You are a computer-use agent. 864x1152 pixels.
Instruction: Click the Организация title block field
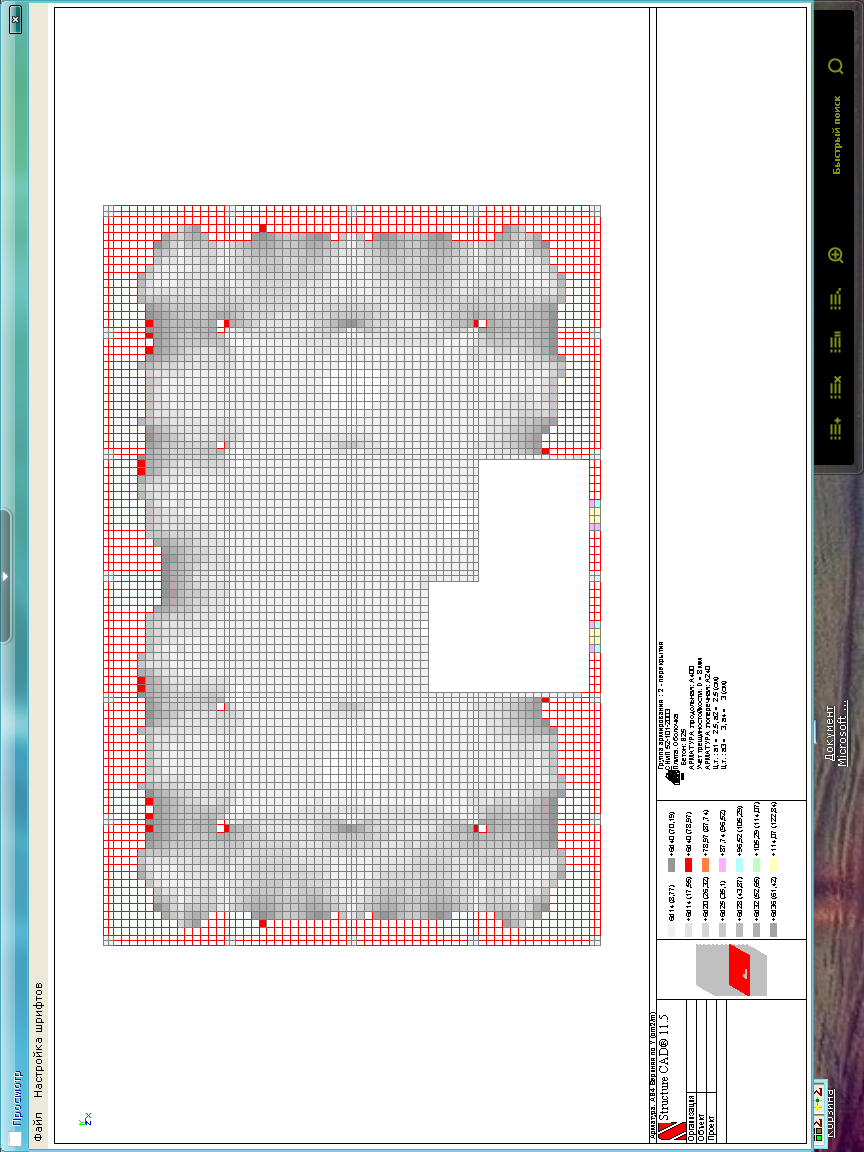[x=691, y=1117]
